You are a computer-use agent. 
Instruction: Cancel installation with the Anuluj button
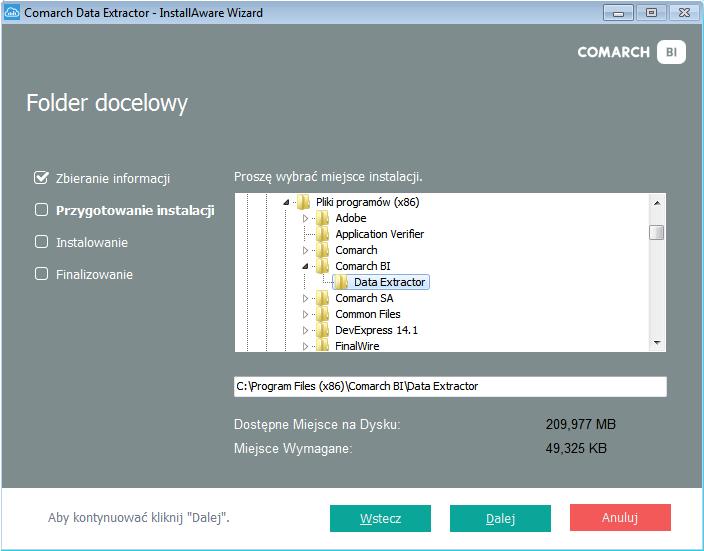pyautogui.click(x=620, y=518)
